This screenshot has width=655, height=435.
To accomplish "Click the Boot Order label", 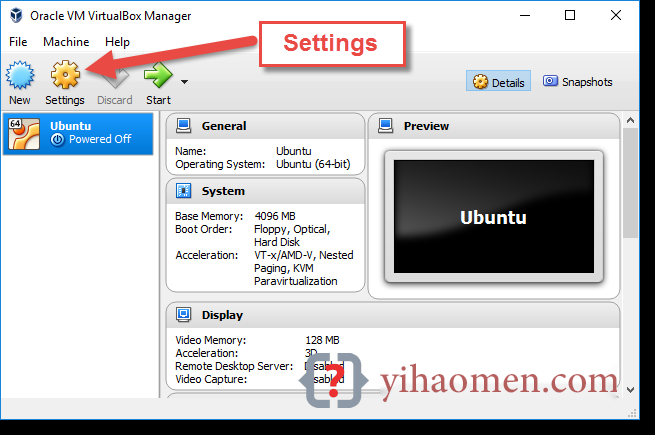I will click(203, 229).
